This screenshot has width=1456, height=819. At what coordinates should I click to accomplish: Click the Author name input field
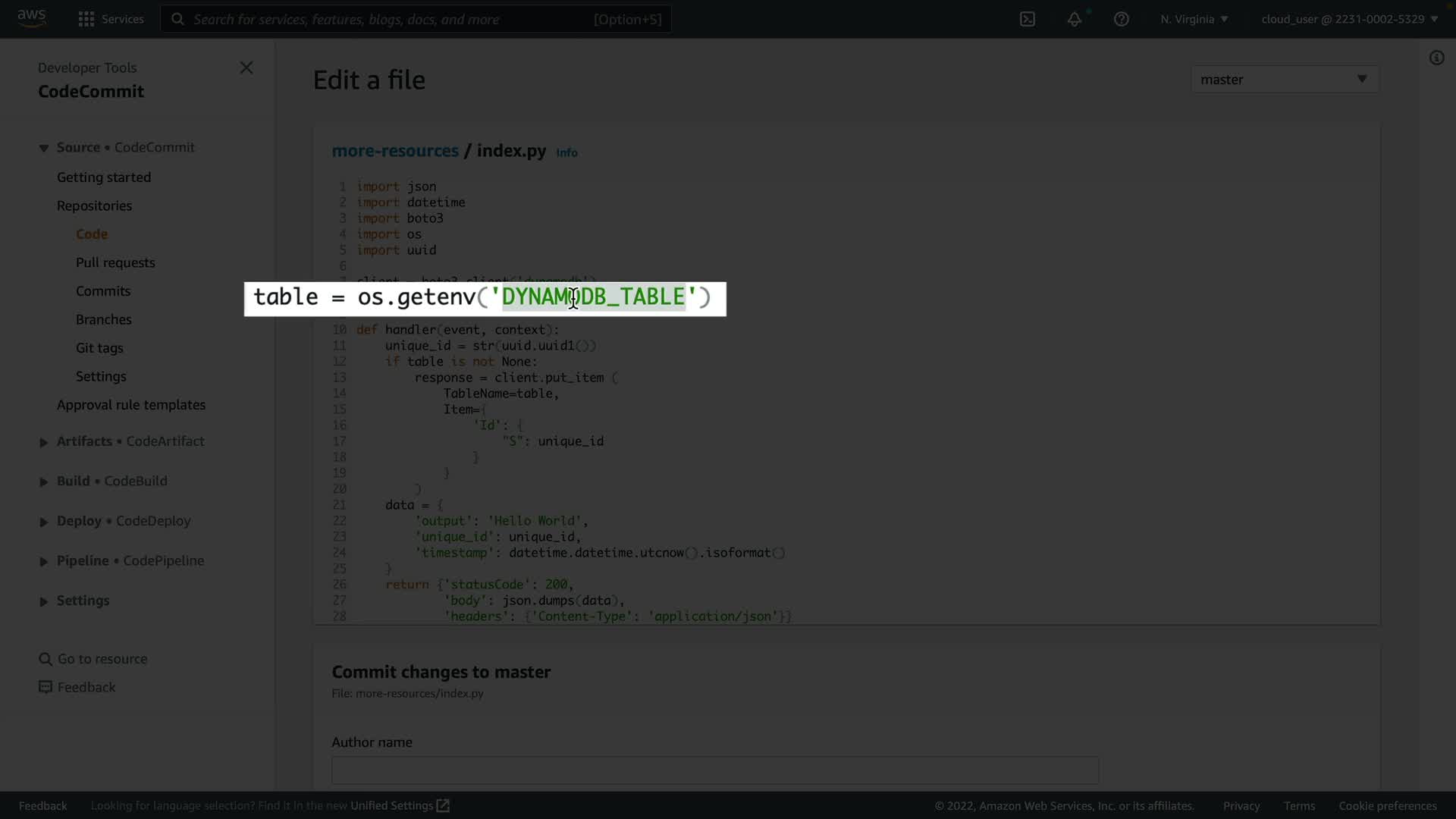click(x=714, y=770)
